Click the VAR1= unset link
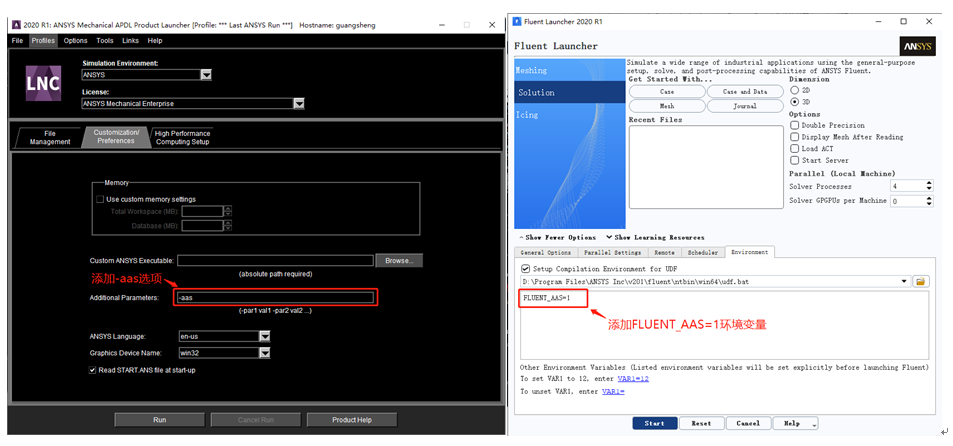 point(613,392)
